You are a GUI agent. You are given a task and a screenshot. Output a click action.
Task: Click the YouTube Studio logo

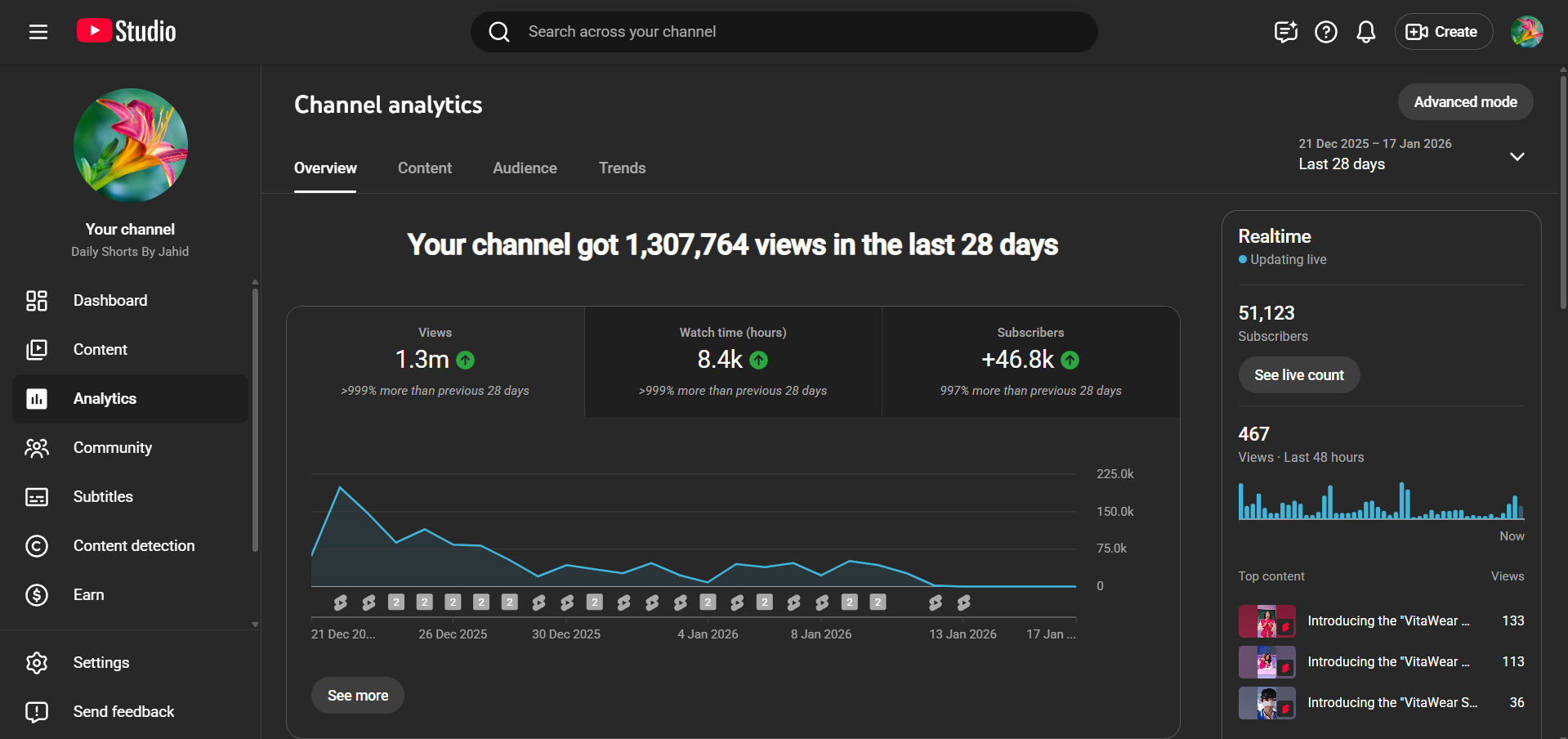click(127, 32)
